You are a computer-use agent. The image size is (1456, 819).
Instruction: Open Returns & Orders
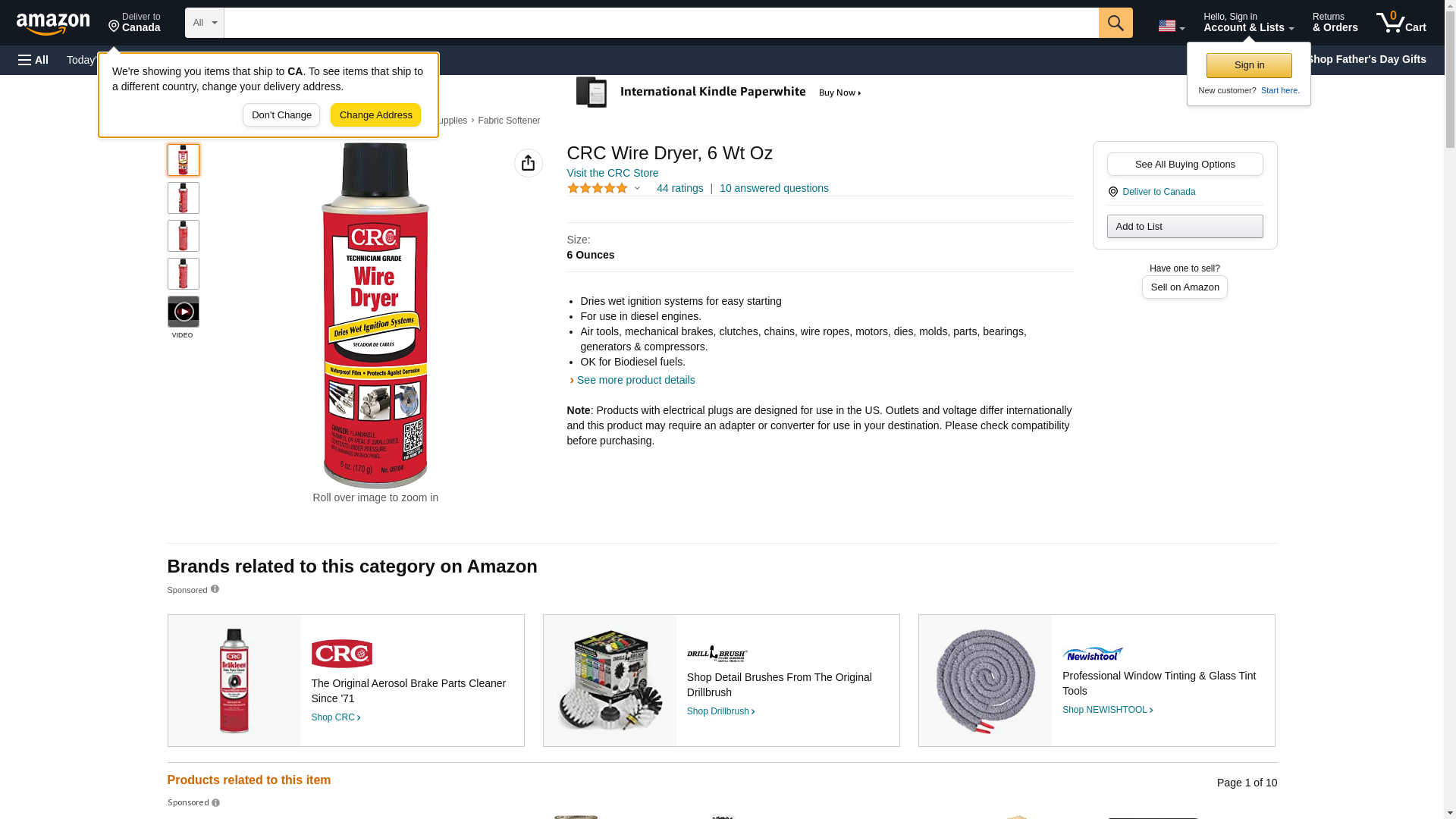1335,23
